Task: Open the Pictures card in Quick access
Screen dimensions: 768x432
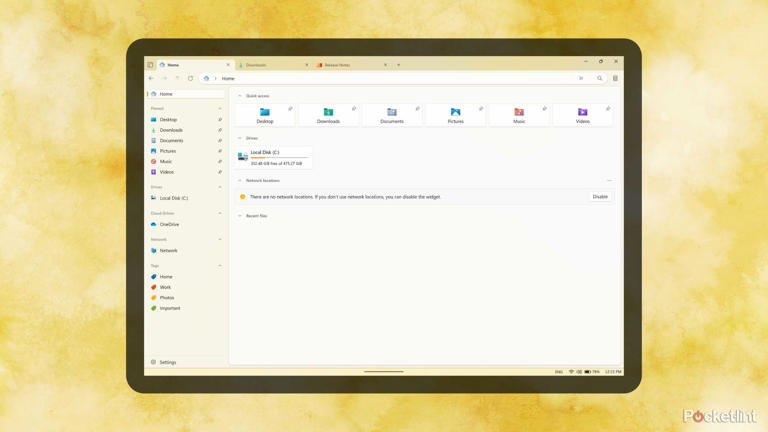Action: coord(456,115)
